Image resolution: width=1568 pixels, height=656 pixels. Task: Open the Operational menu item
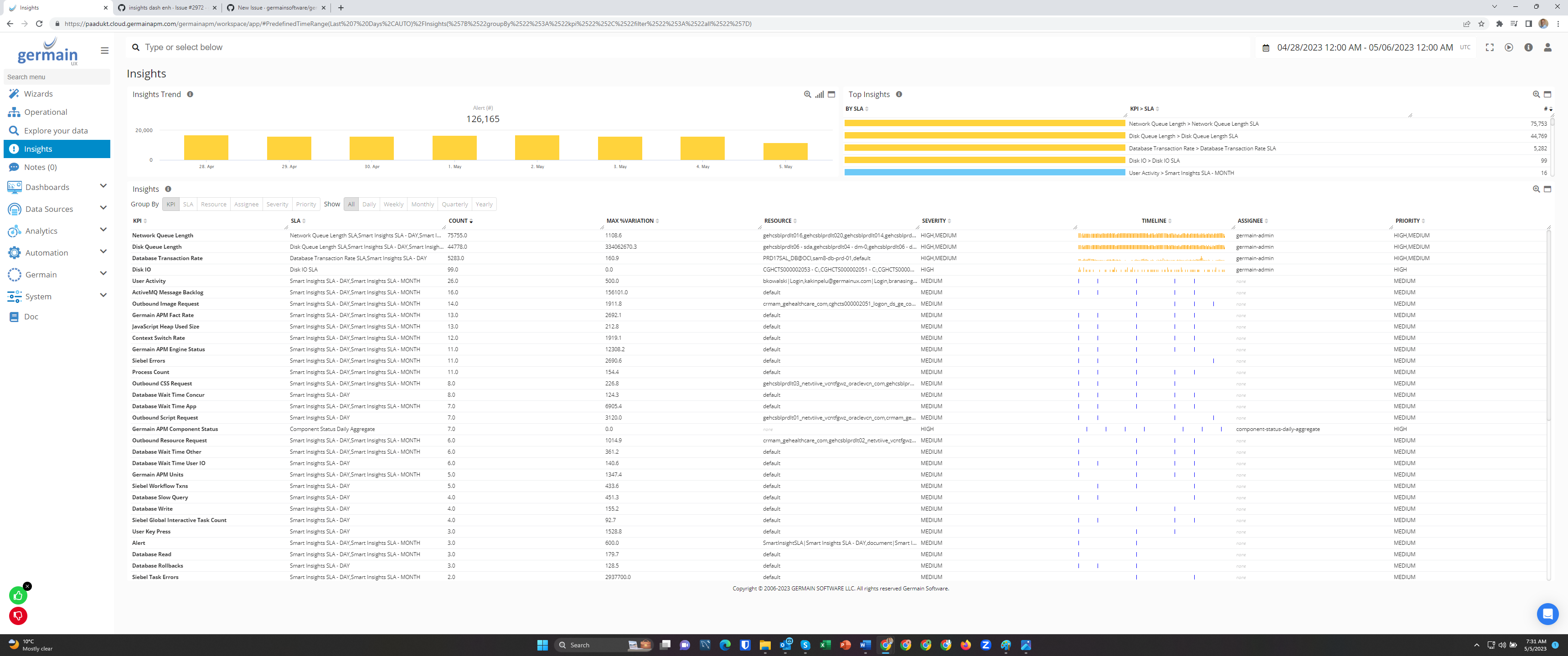coord(46,112)
